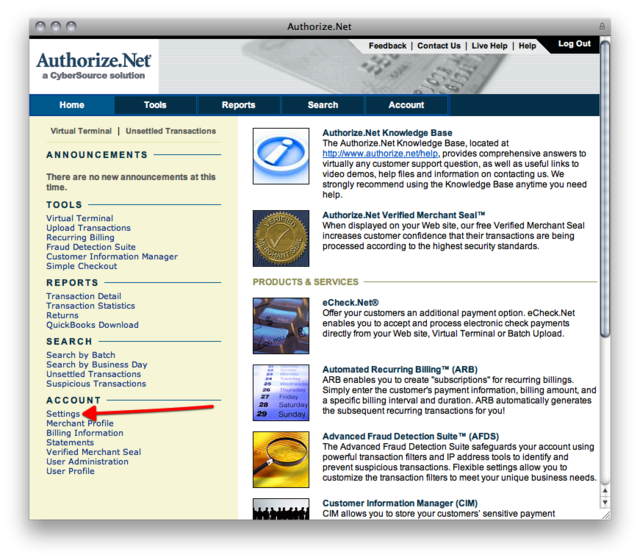This screenshot has width=640, height=560.
Task: Open Customer Information Manager (CIM) heading
Action: [x=400, y=503]
